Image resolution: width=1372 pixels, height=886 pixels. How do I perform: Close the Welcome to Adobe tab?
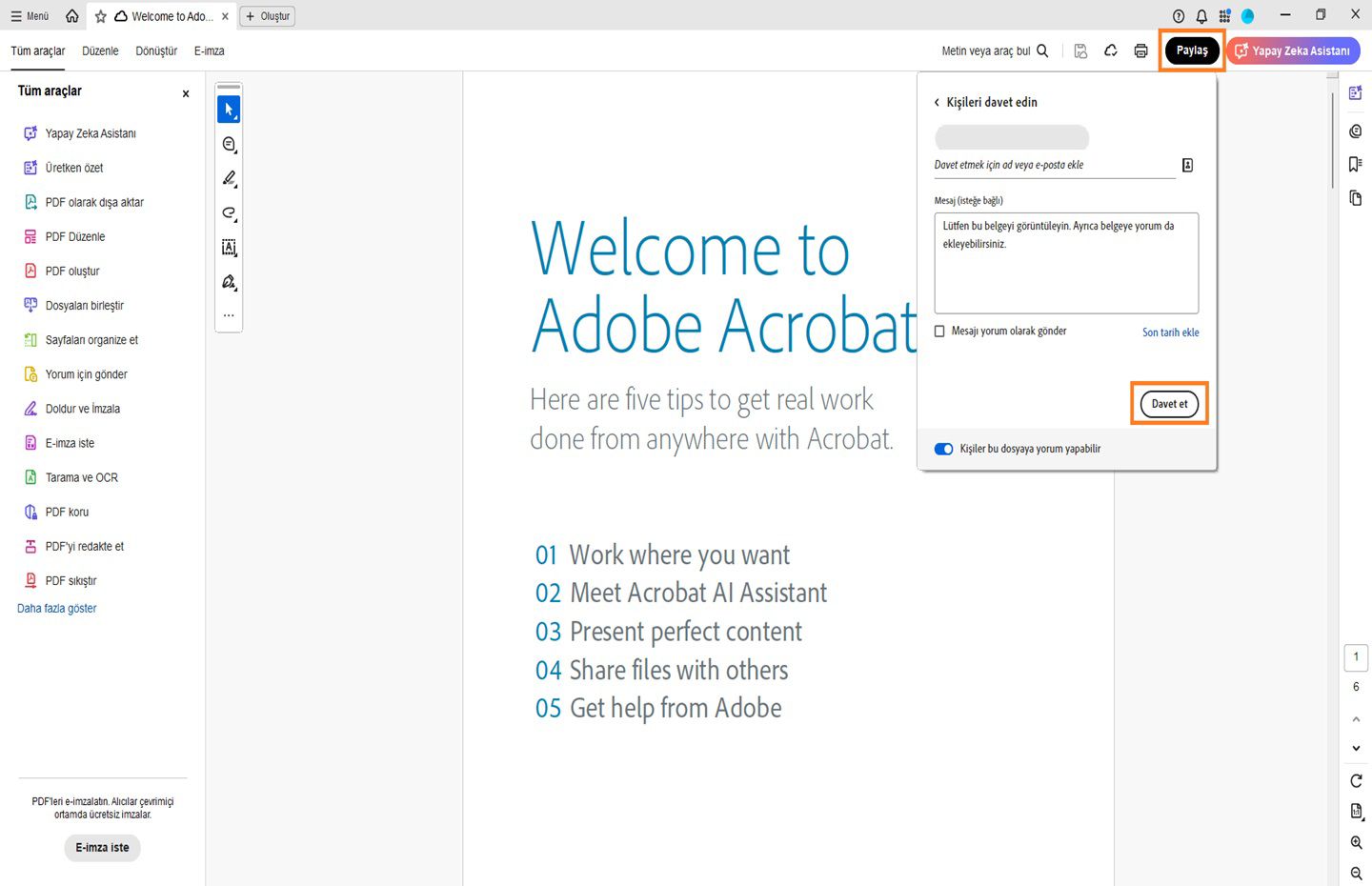click(x=225, y=16)
